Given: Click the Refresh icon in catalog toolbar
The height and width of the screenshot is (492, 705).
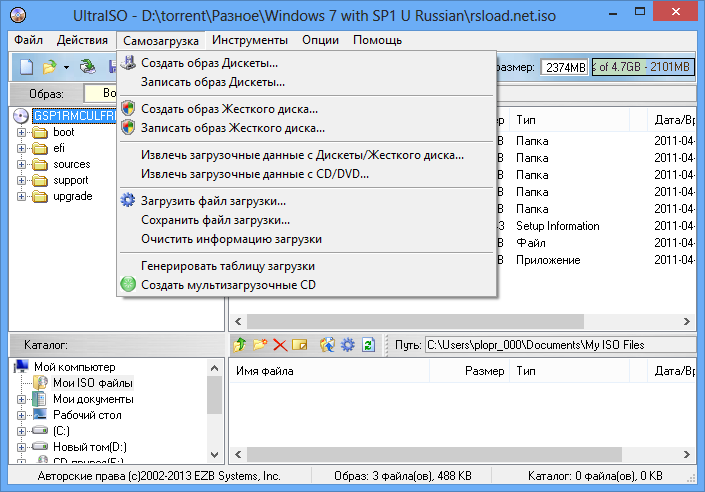Looking at the screenshot, I should [369, 345].
